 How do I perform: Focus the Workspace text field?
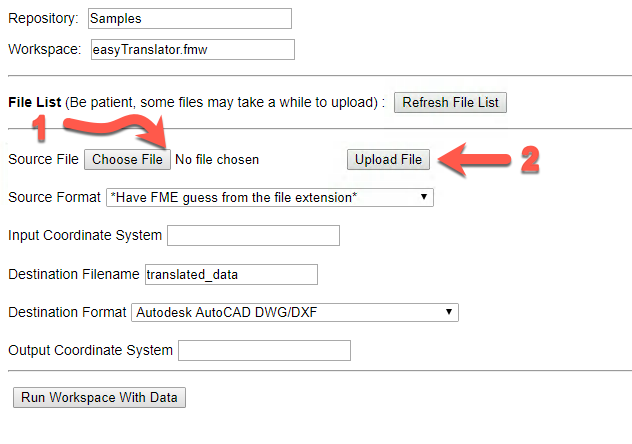193,50
